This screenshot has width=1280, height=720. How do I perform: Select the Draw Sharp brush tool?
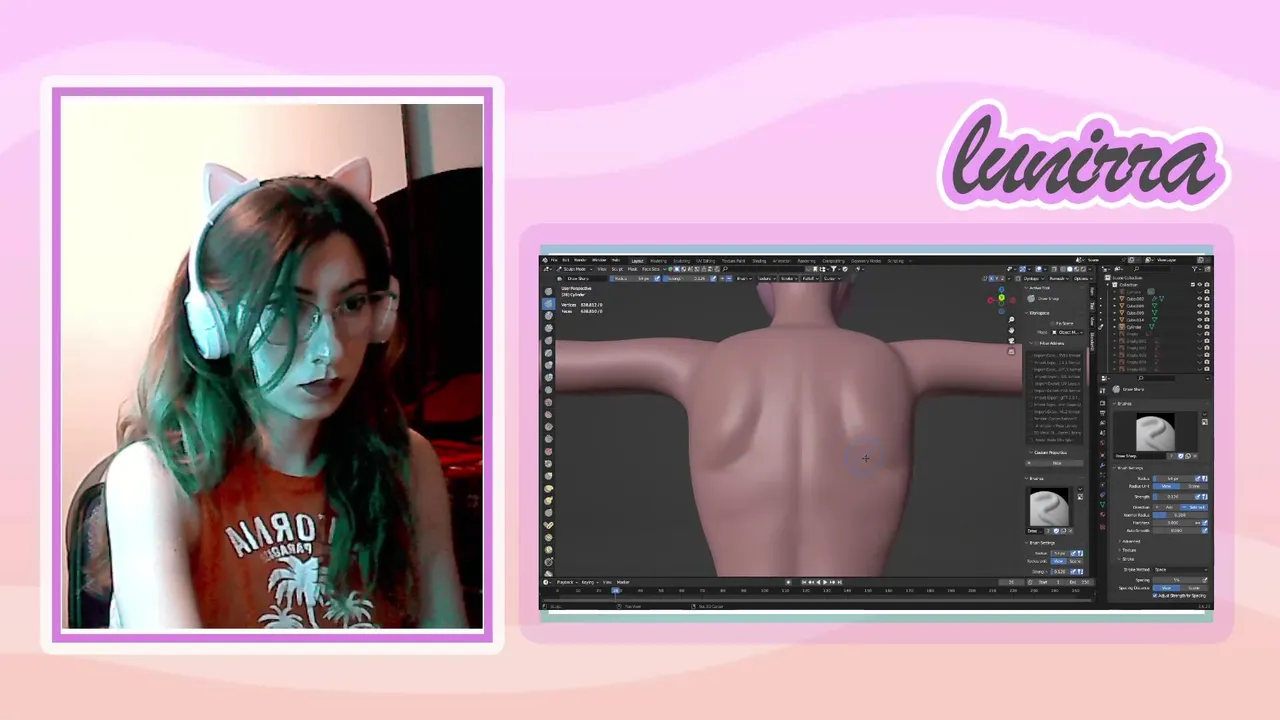pyautogui.click(x=548, y=303)
